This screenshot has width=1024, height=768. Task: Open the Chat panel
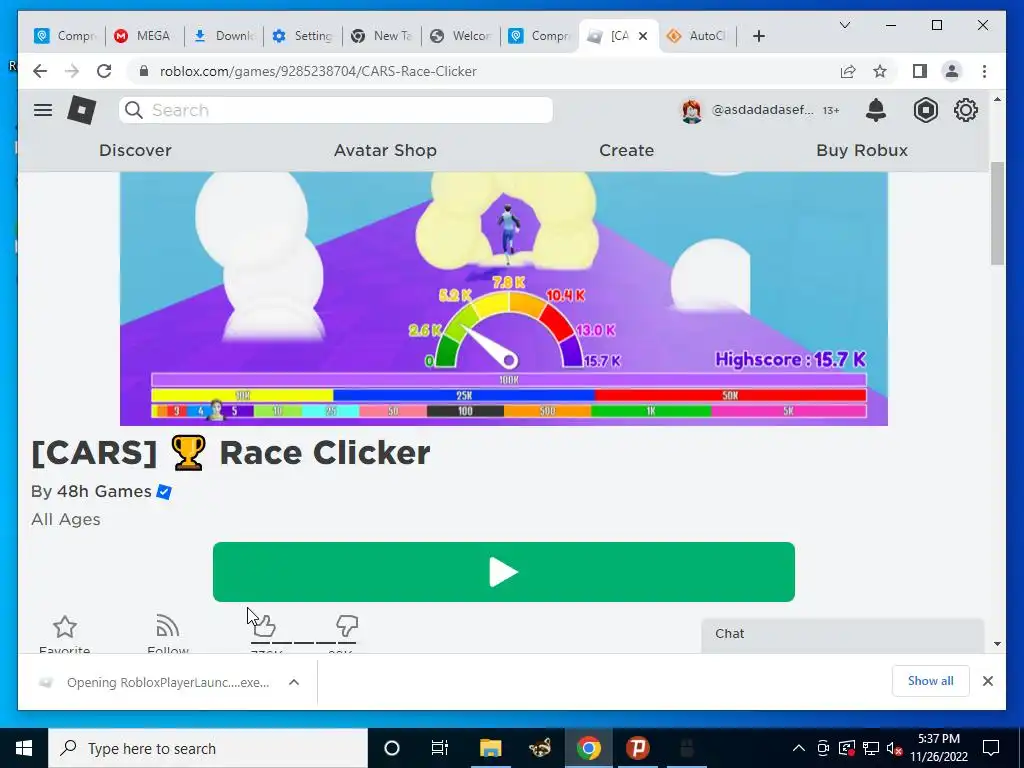842,635
